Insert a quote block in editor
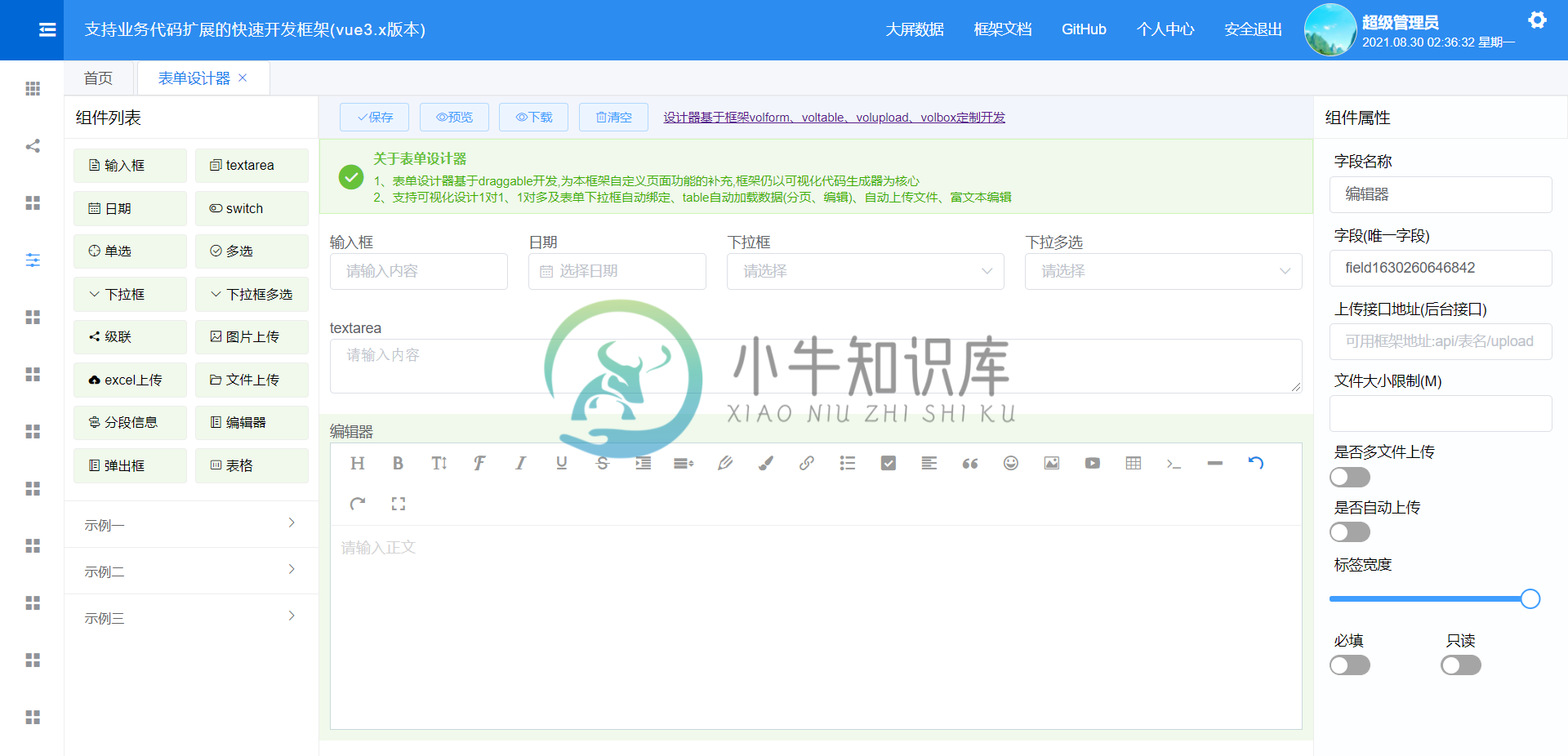1568x756 pixels. 969,464
